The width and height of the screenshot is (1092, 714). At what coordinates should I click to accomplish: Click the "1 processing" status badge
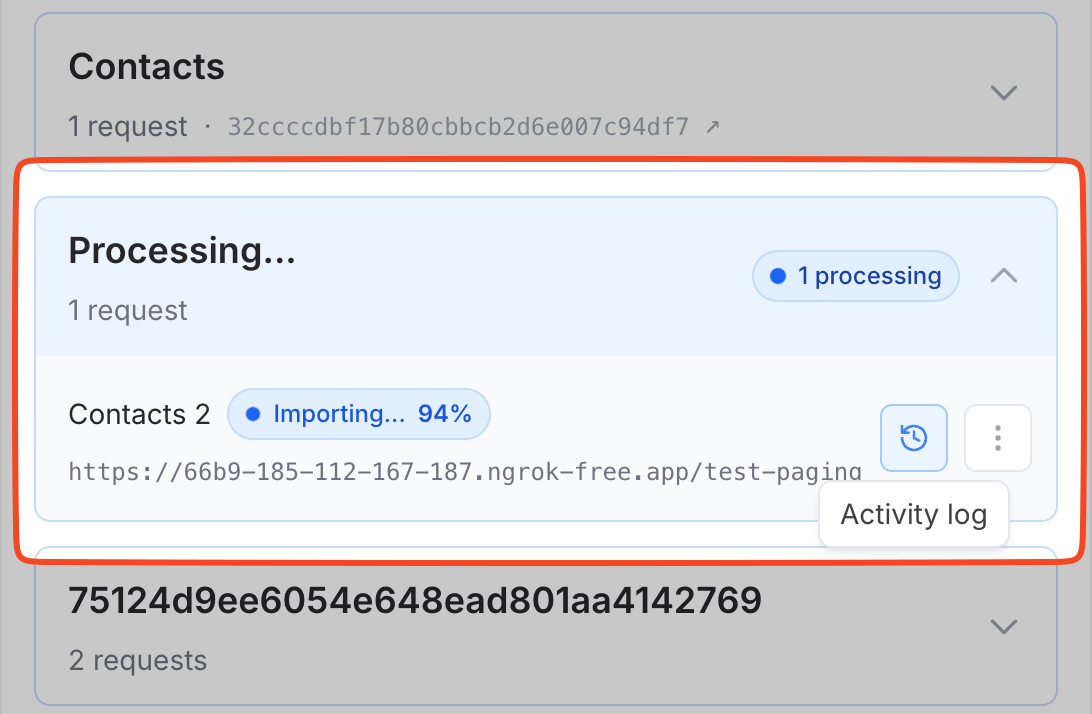[856, 276]
